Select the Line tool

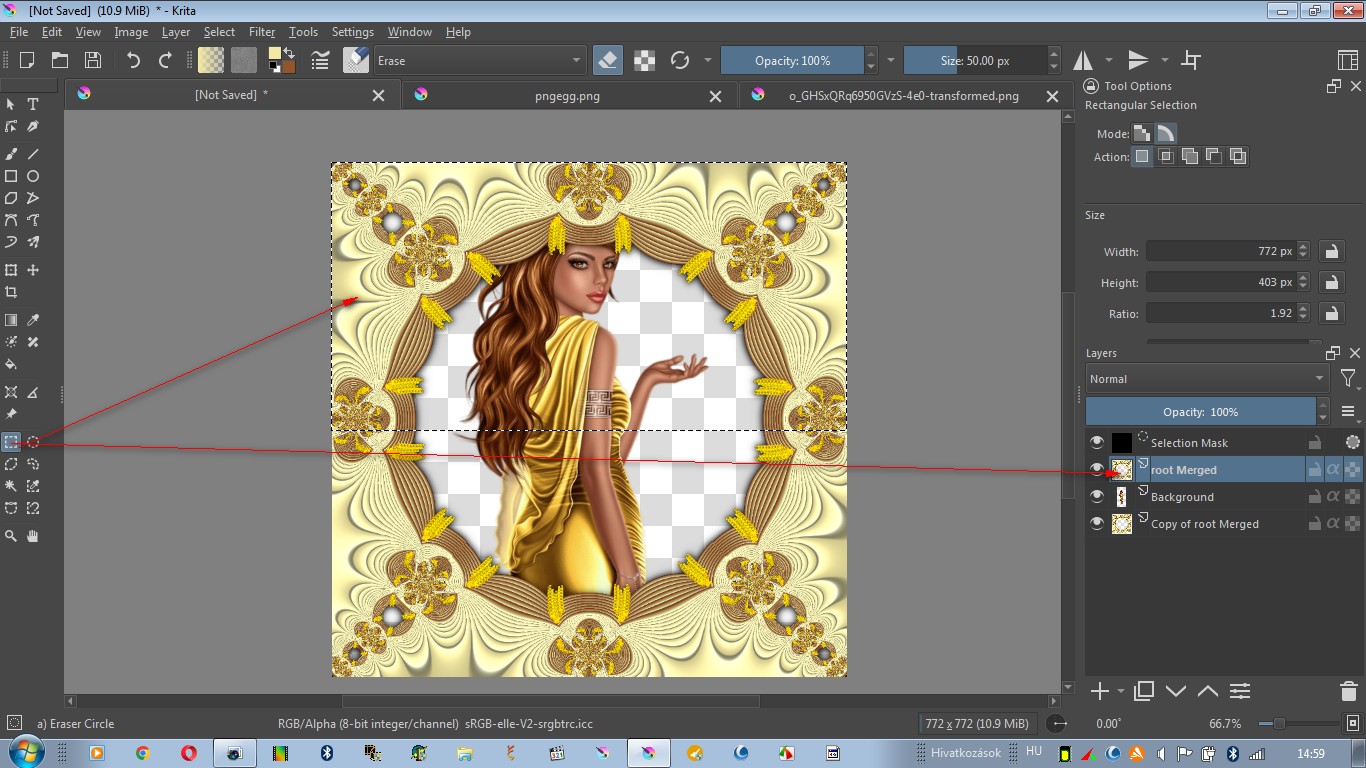point(33,154)
